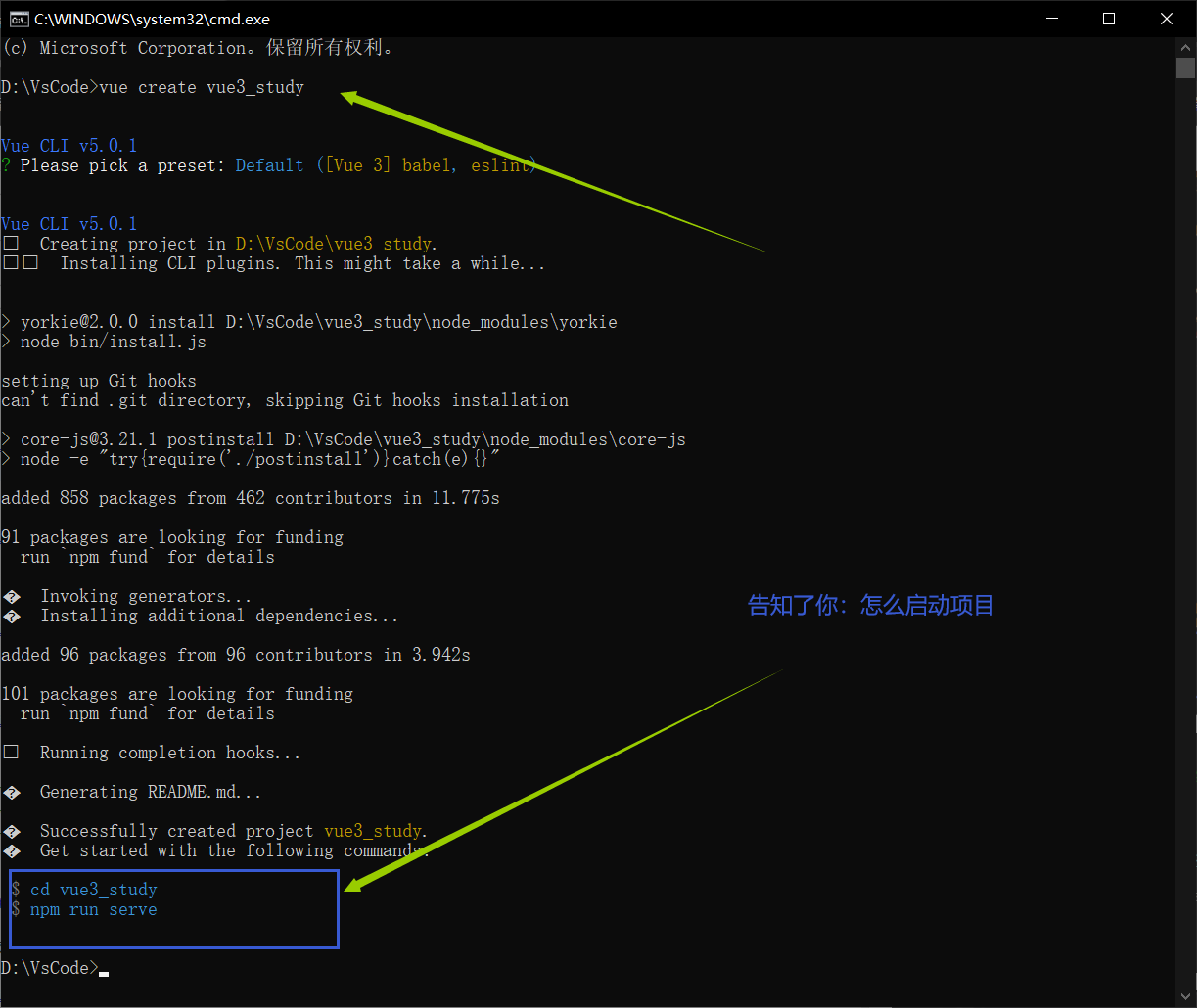Click the window title C:\WINDOWS\system32\cmd.exe
The height and width of the screenshot is (1008, 1197).
pyautogui.click(x=152, y=20)
